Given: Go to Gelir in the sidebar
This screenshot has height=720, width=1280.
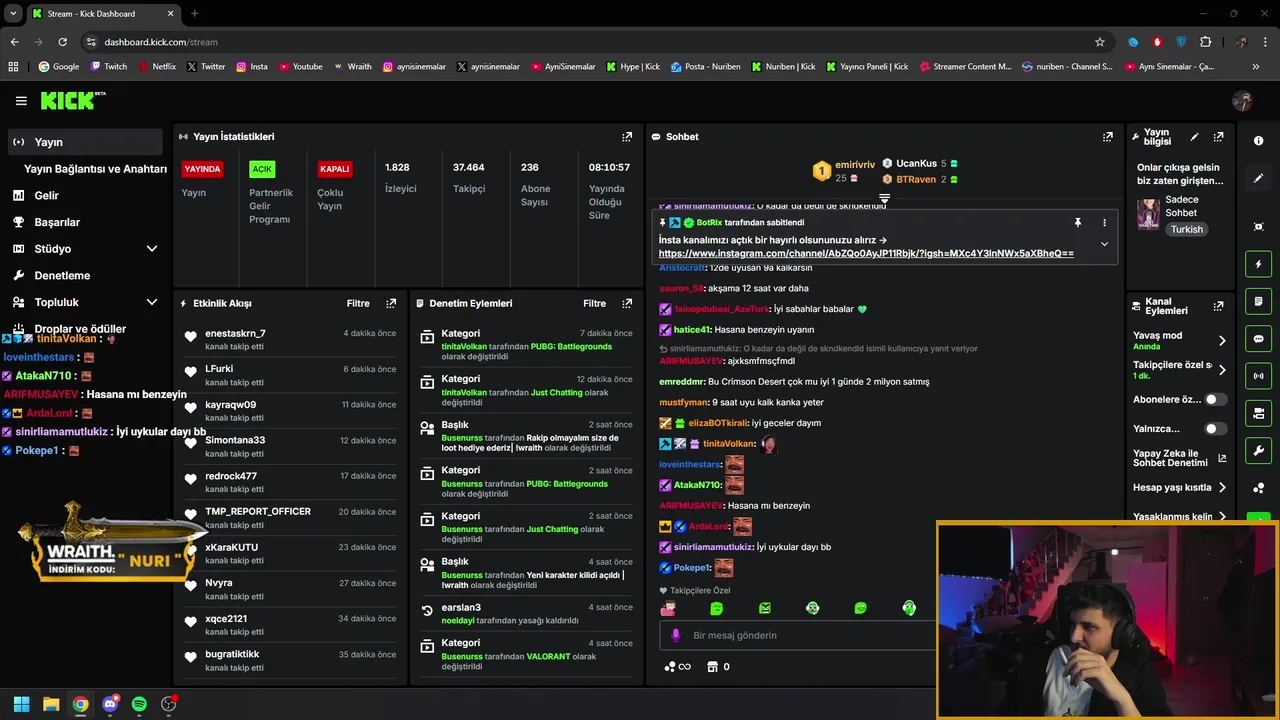Looking at the screenshot, I should [x=46, y=196].
